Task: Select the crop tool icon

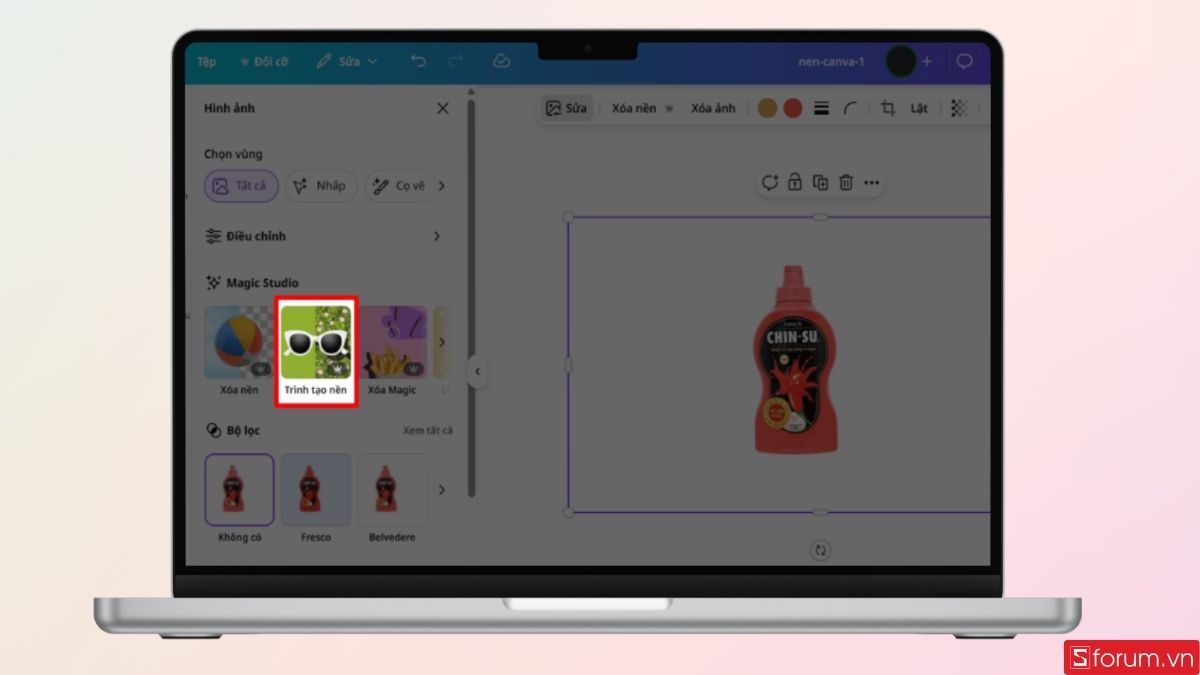Action: [888, 108]
